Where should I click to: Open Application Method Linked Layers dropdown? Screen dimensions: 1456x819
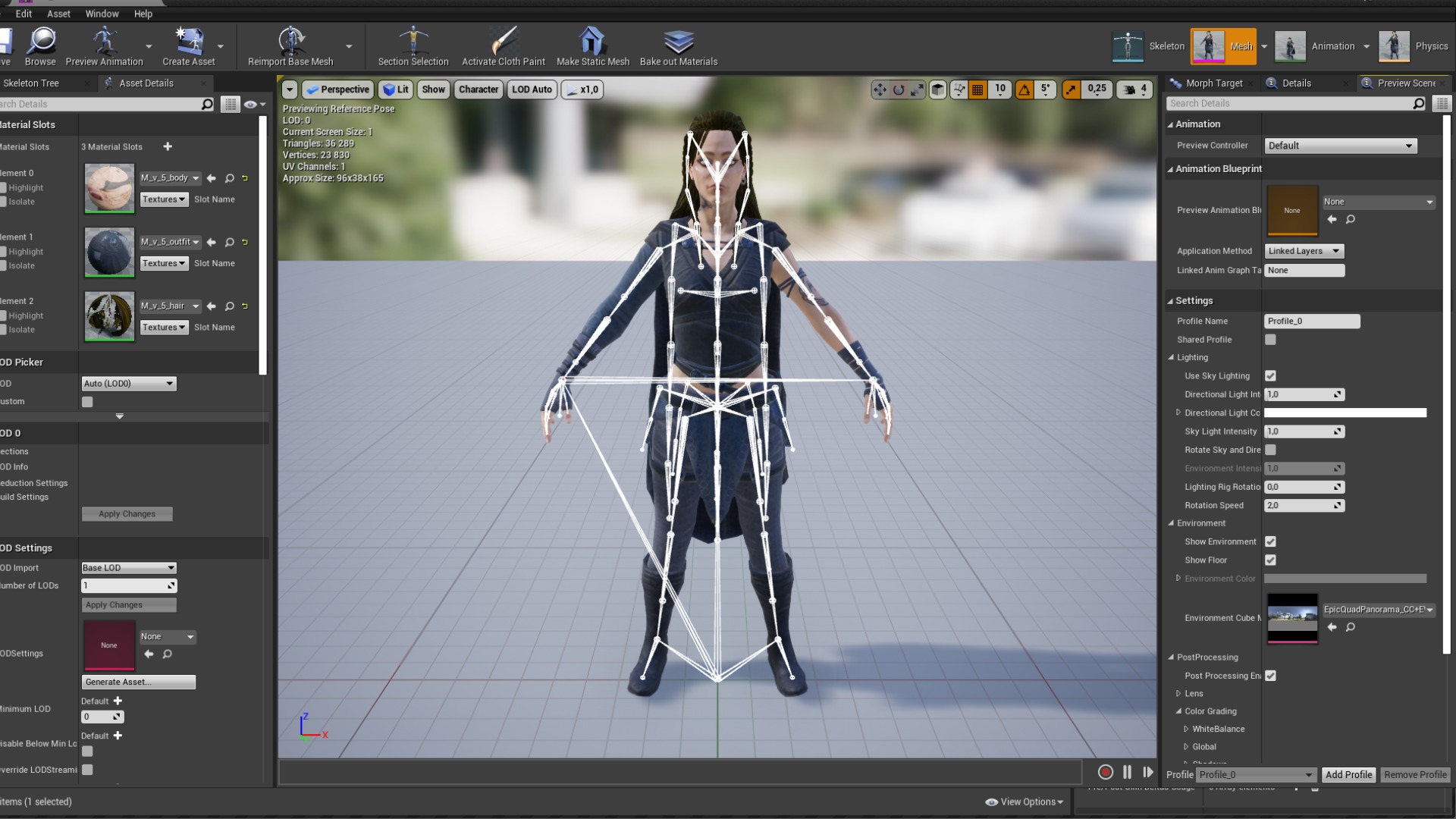[x=1304, y=251]
